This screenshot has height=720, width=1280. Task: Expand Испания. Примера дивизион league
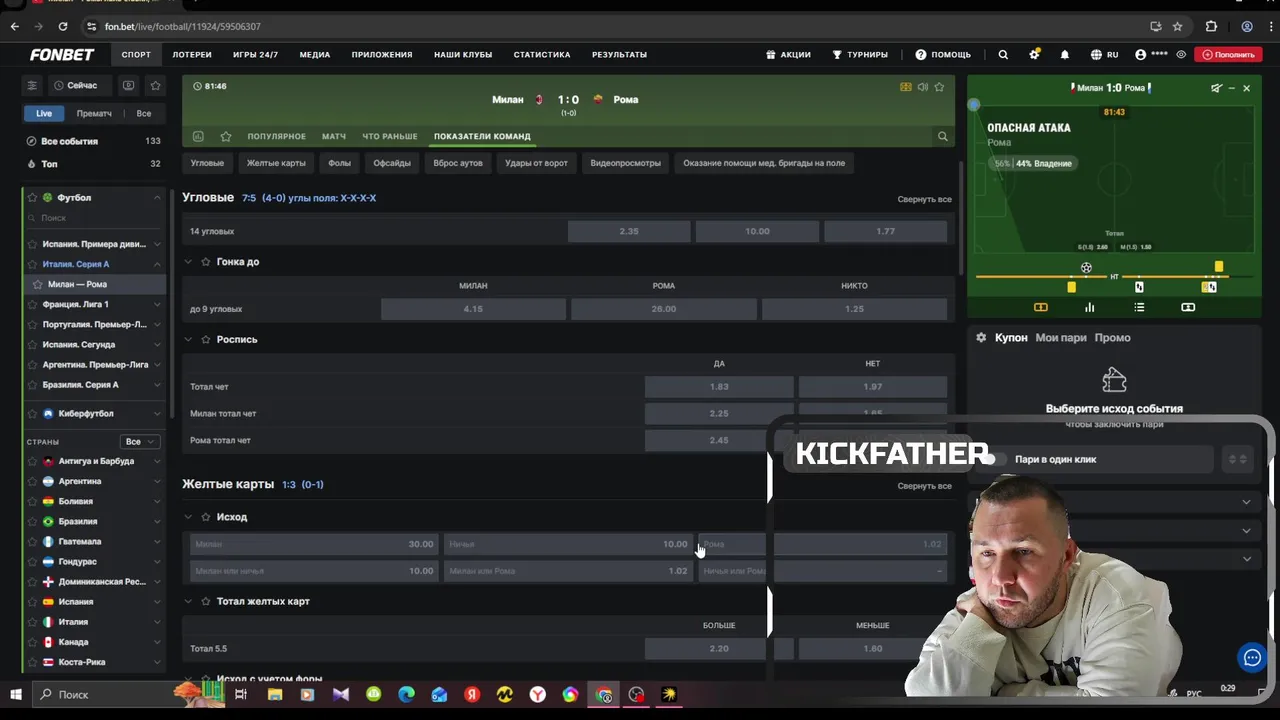tap(157, 244)
